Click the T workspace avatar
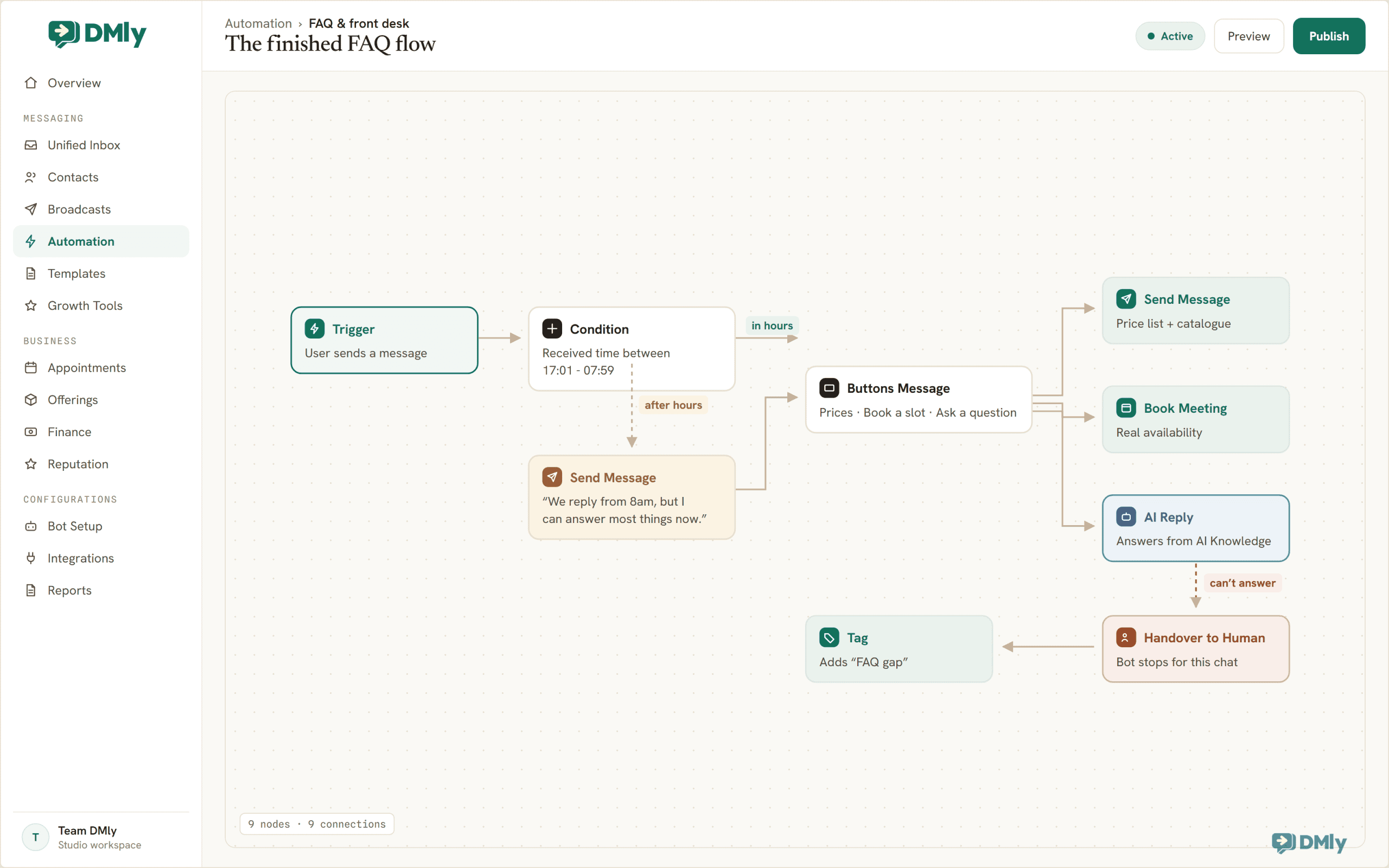 tap(36, 837)
